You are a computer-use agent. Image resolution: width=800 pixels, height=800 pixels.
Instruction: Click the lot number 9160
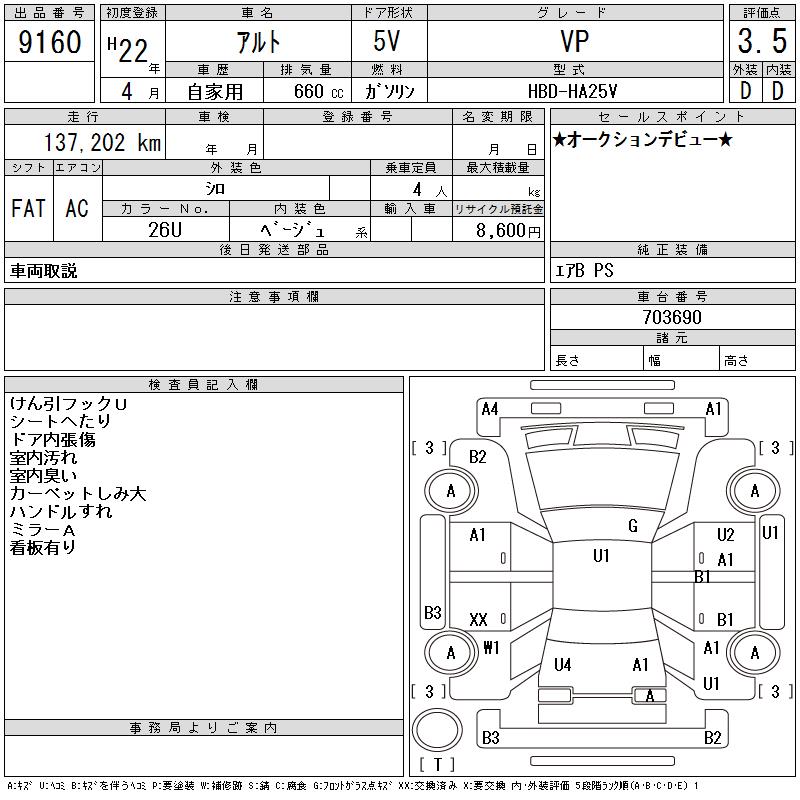coord(50,43)
